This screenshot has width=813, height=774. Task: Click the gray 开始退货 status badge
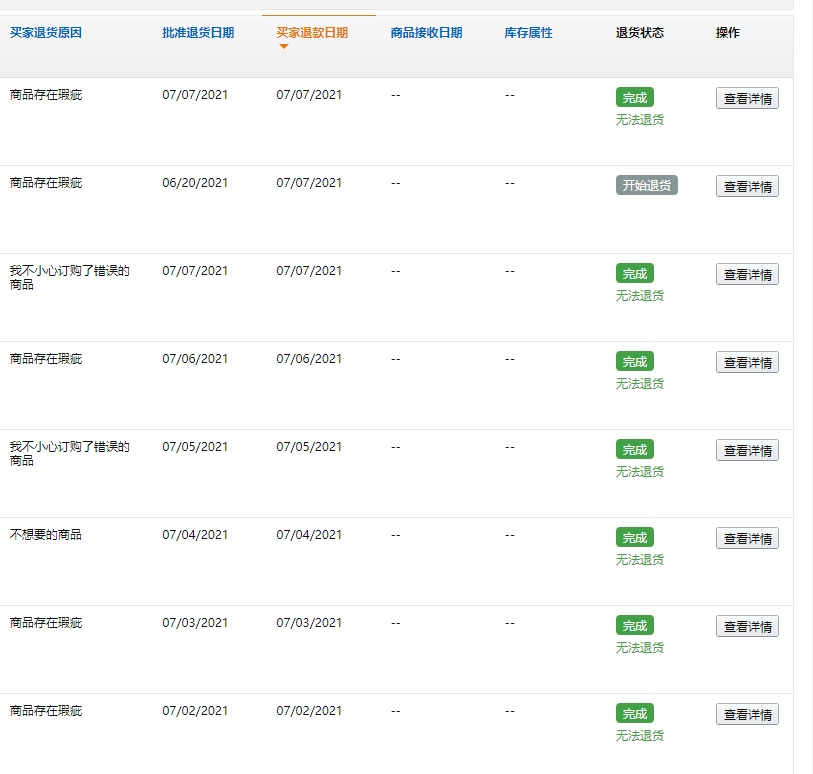pos(646,184)
